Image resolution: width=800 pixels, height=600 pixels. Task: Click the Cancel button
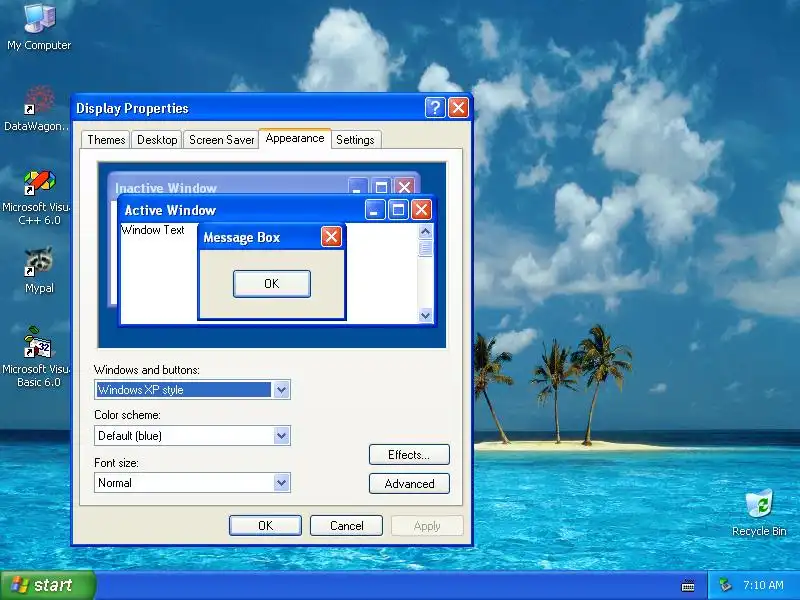click(x=346, y=526)
